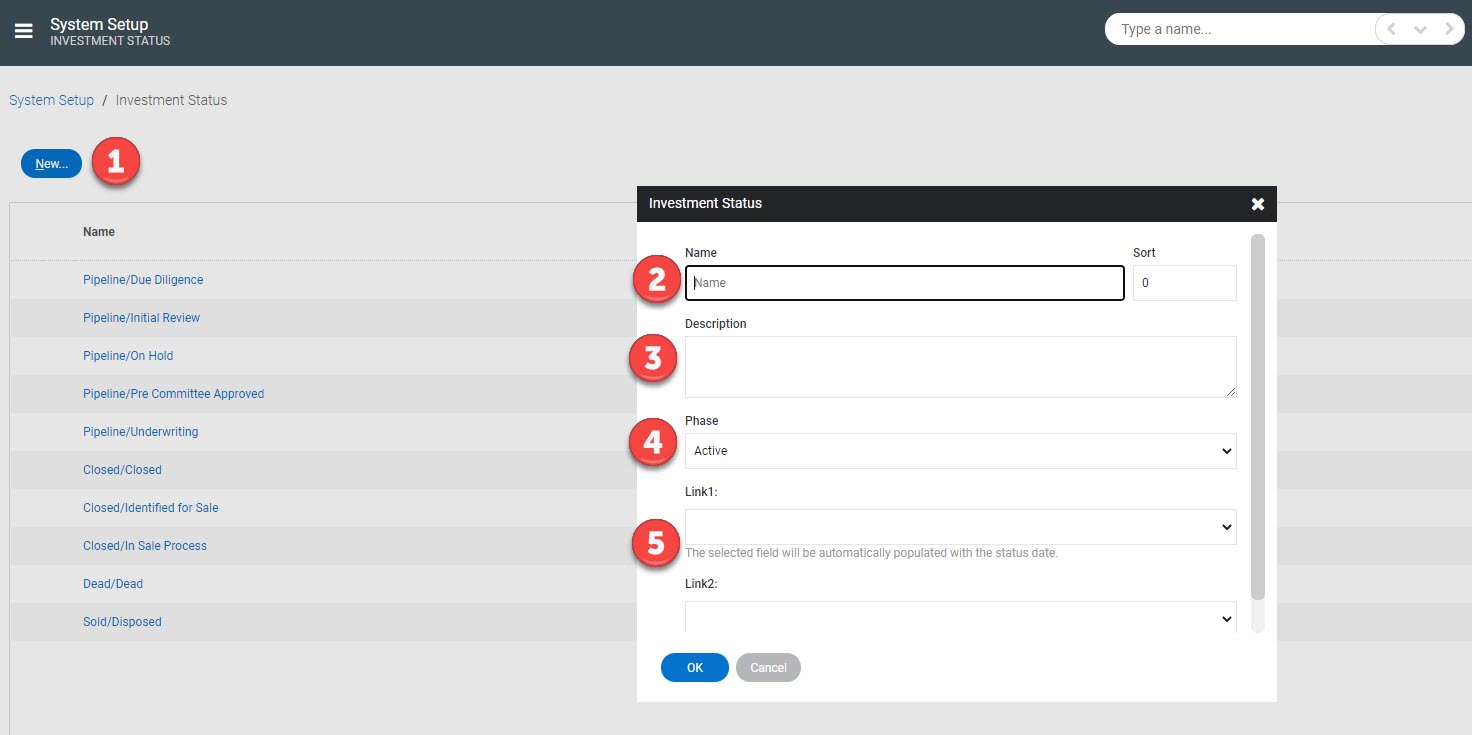Open the Link2 dropdown
This screenshot has width=1472, height=735.
click(960, 617)
